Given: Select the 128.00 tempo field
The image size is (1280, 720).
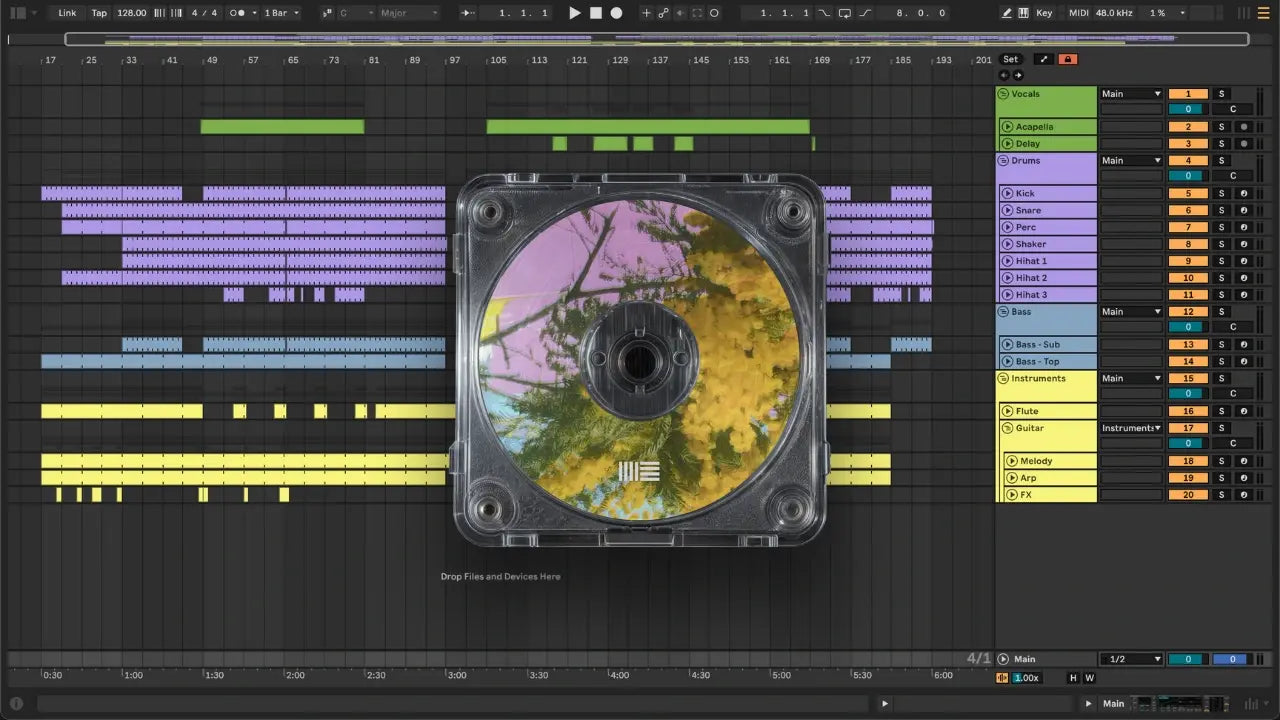Looking at the screenshot, I should (x=131, y=13).
